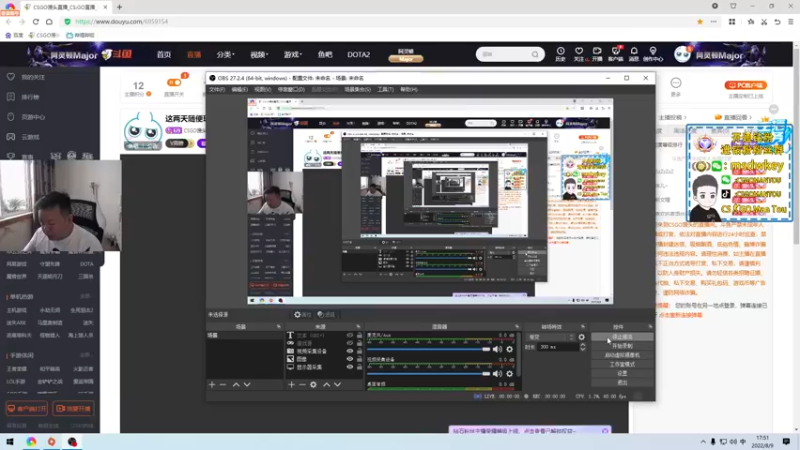The height and width of the screenshot is (450, 800).
Task: Toggle visibility of 视频采集设备 source
Action: coord(349,351)
